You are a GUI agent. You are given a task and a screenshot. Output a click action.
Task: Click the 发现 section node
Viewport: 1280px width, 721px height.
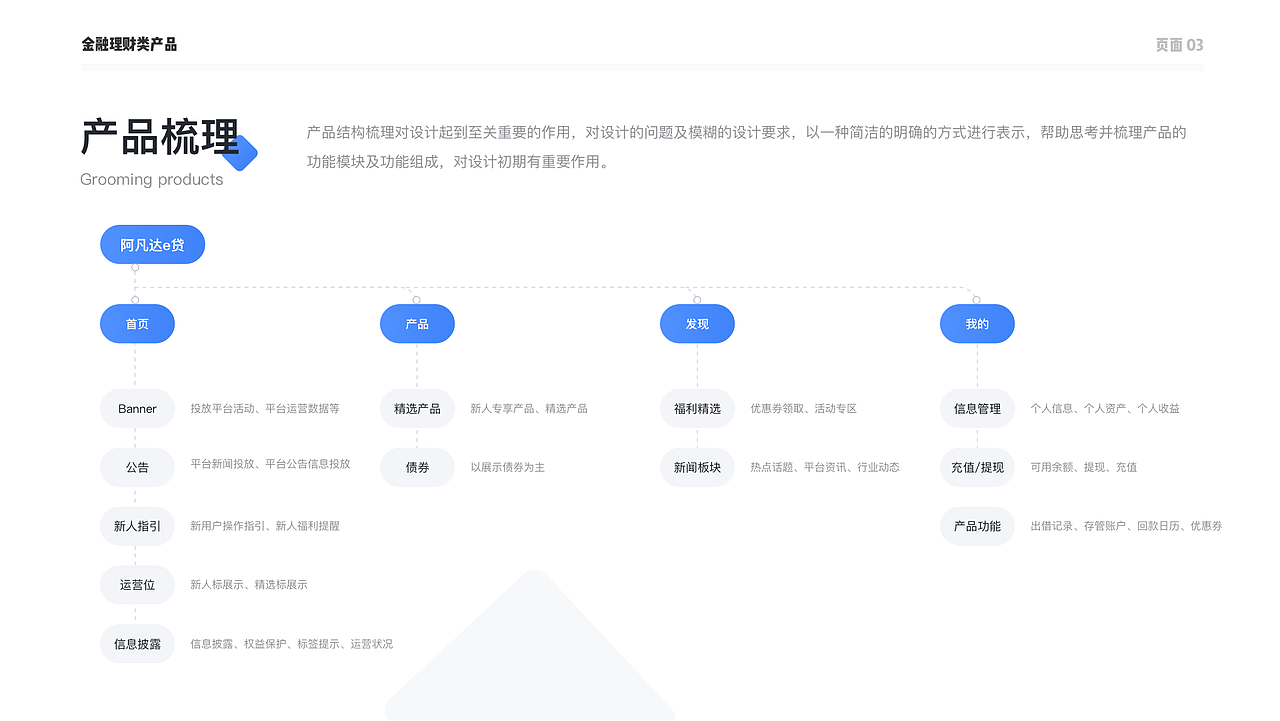coord(697,323)
